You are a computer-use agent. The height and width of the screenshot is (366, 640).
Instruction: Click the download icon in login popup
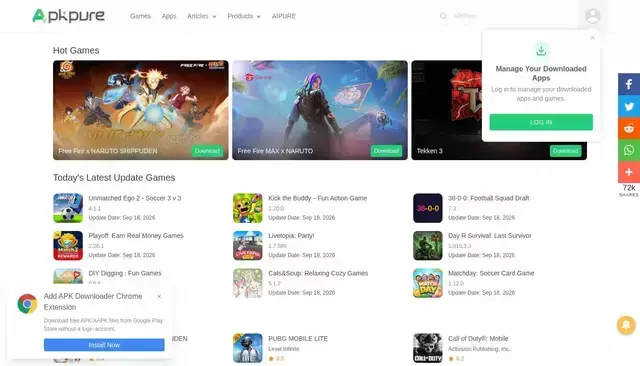(x=541, y=51)
